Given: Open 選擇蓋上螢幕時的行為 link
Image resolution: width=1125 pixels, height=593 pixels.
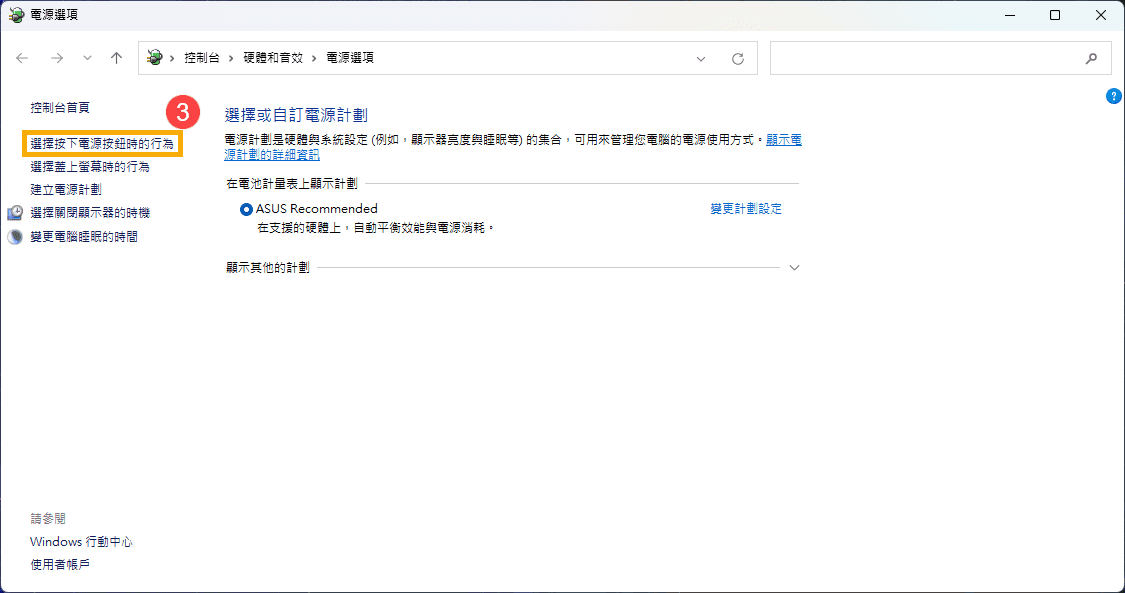Looking at the screenshot, I should pyautogui.click(x=90, y=167).
